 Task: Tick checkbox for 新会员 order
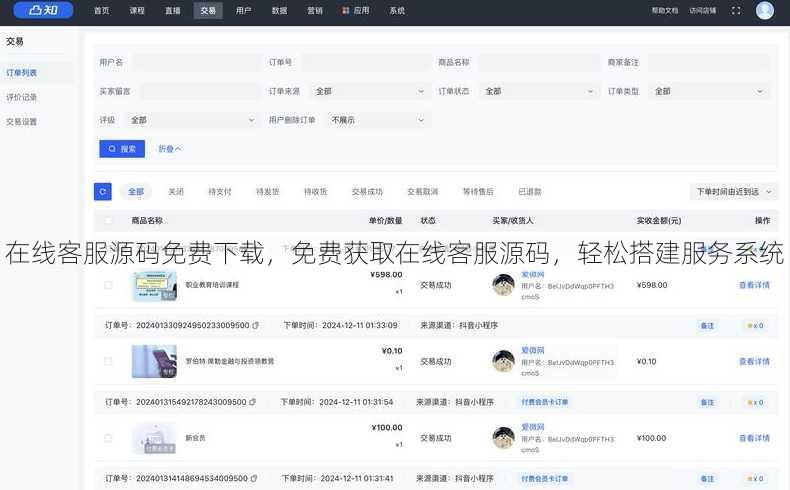click(x=108, y=438)
